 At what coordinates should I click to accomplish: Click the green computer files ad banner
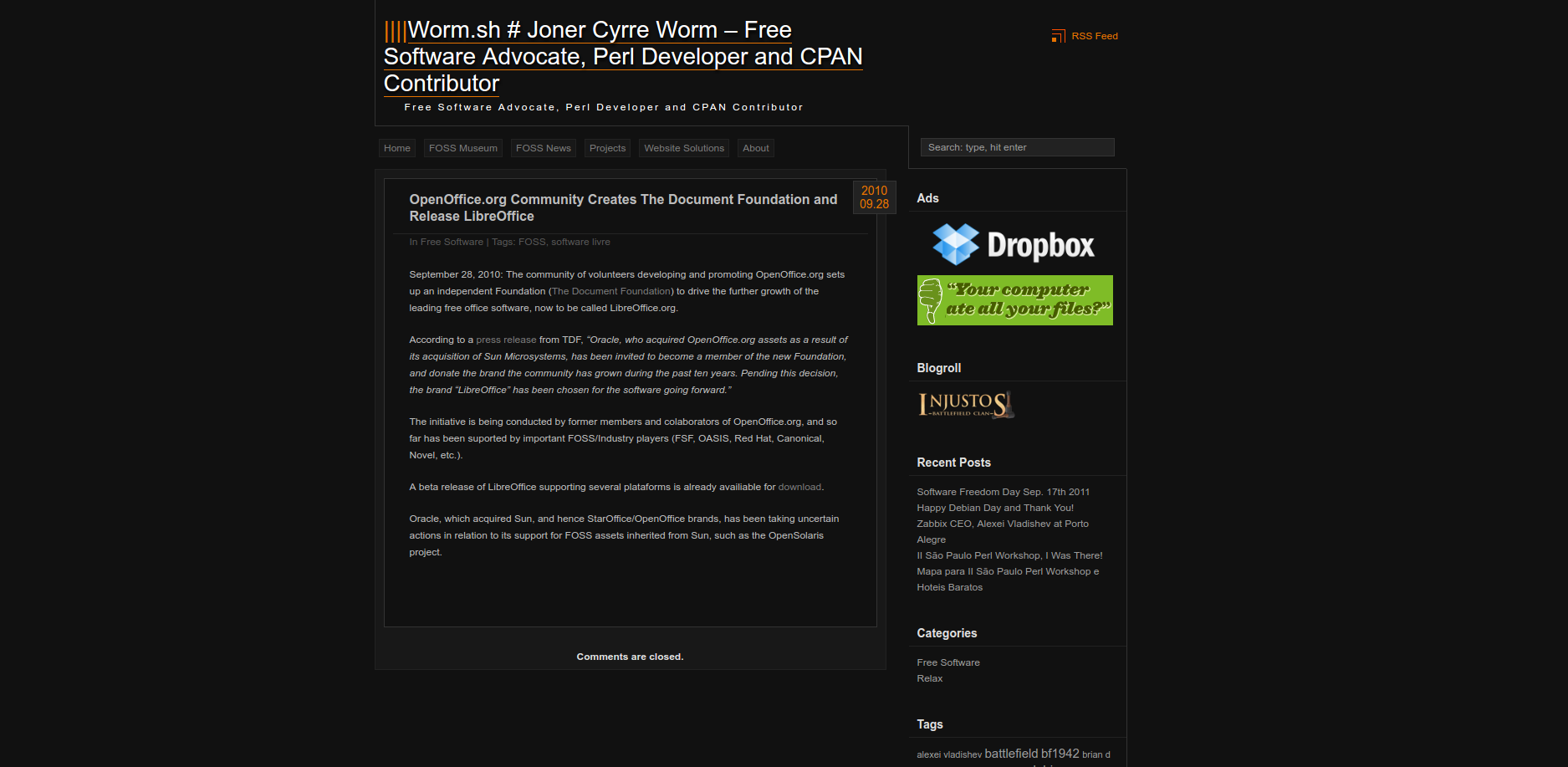[1014, 300]
